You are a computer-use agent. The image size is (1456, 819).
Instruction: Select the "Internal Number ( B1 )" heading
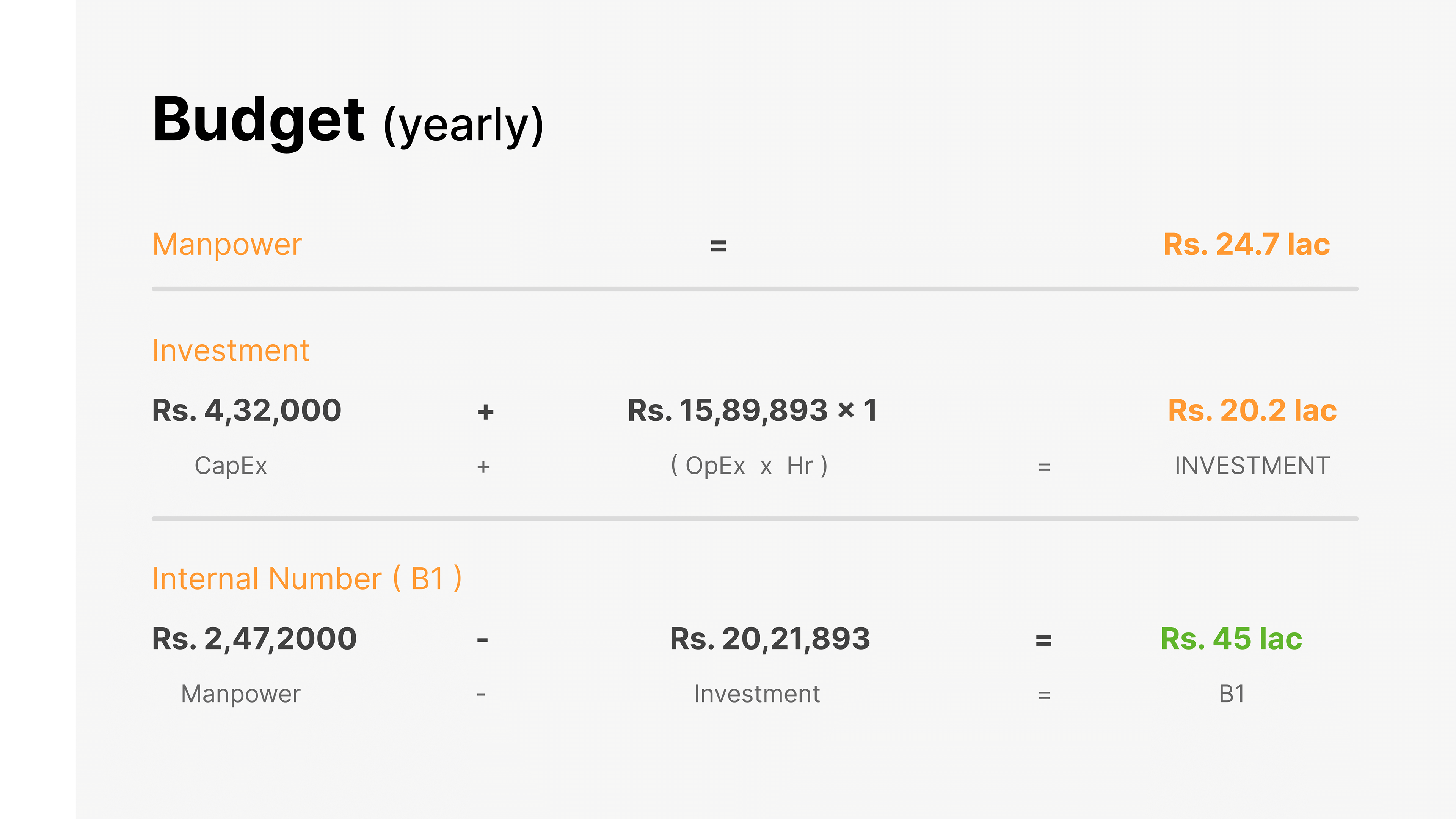click(x=307, y=578)
